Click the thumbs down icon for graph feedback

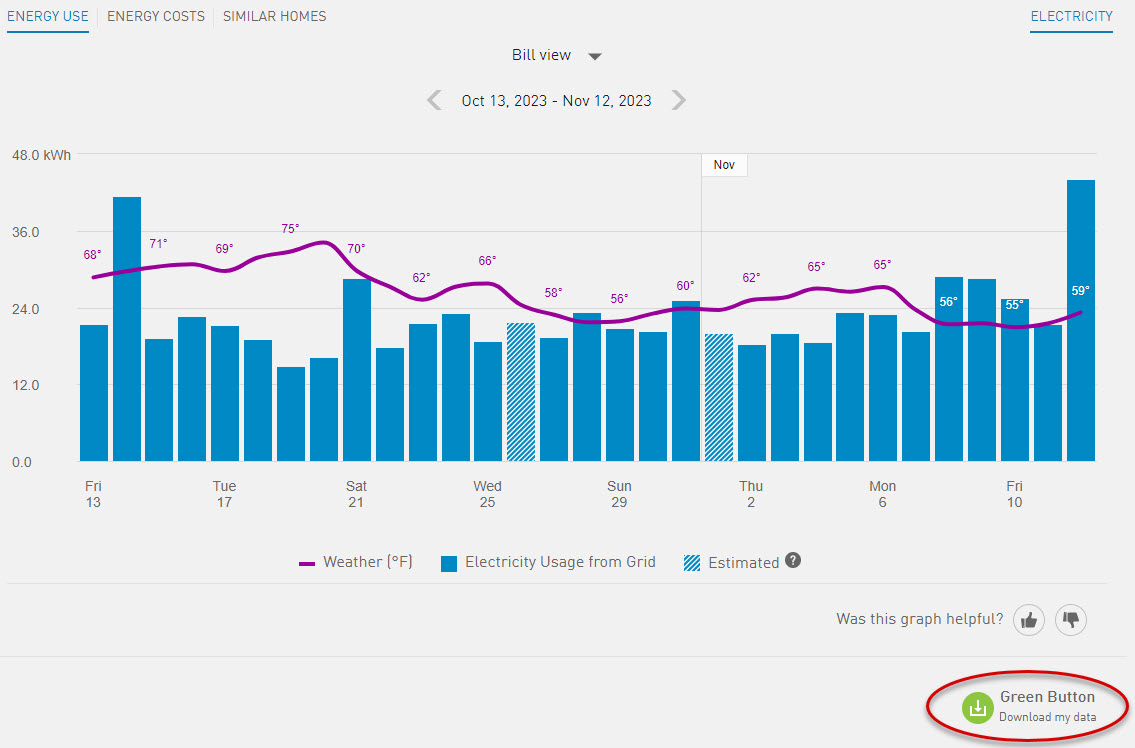point(1070,620)
